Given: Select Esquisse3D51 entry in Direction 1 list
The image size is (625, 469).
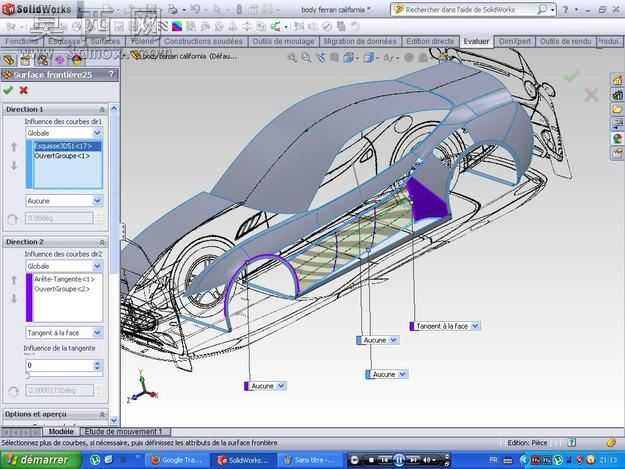Looking at the screenshot, I should pos(63,146).
